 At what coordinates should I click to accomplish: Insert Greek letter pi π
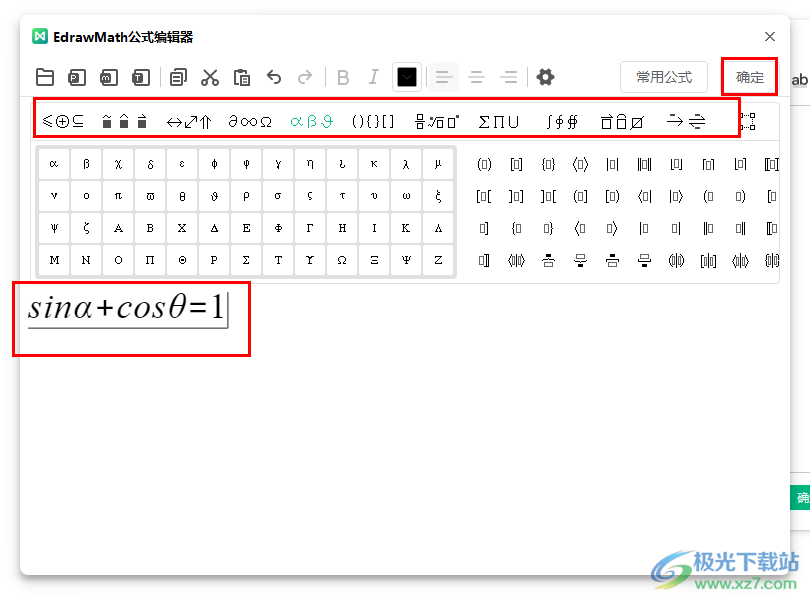click(118, 196)
